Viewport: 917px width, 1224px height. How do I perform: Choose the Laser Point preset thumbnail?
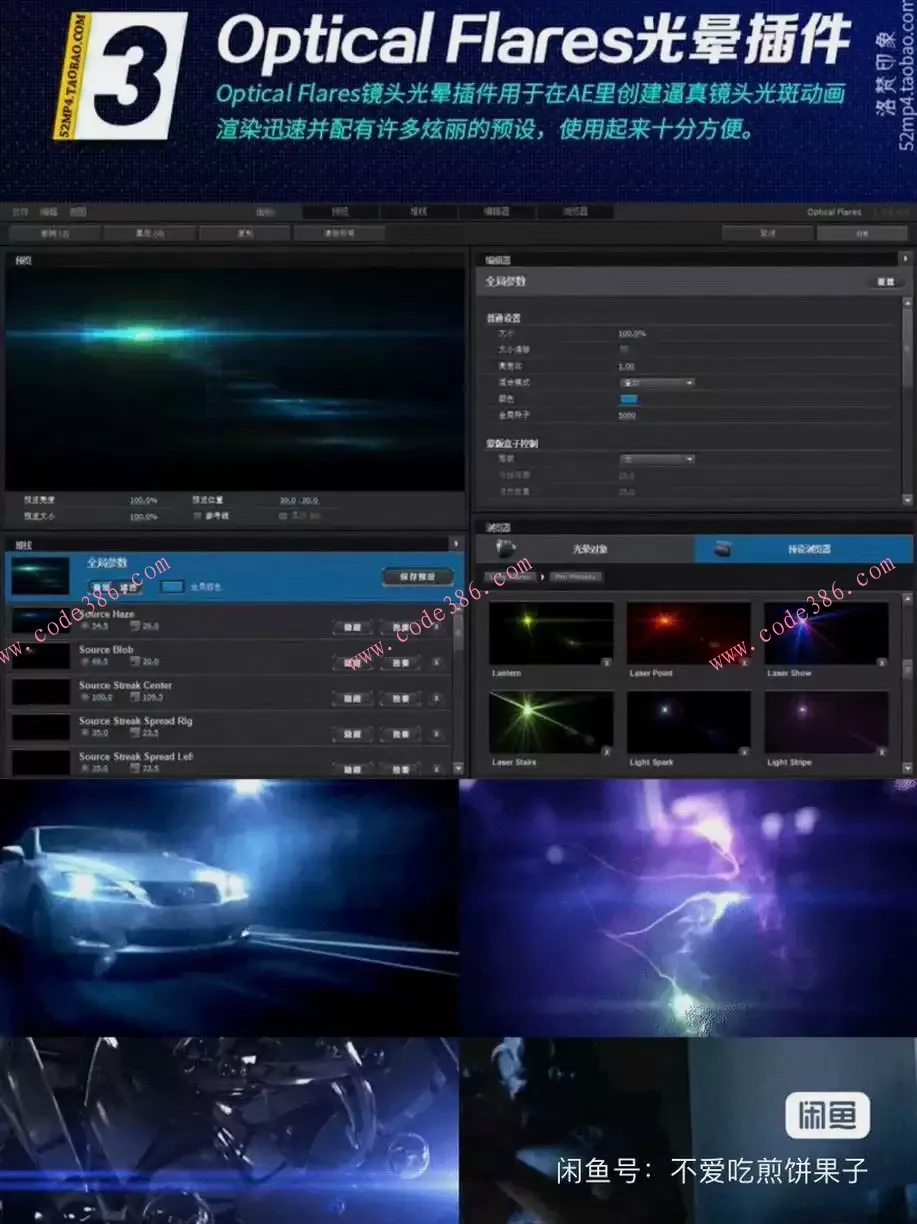688,632
